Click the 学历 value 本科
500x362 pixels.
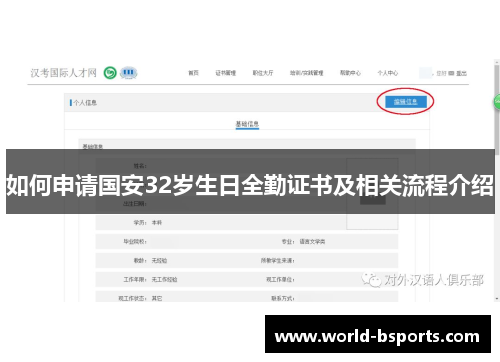tap(157, 222)
